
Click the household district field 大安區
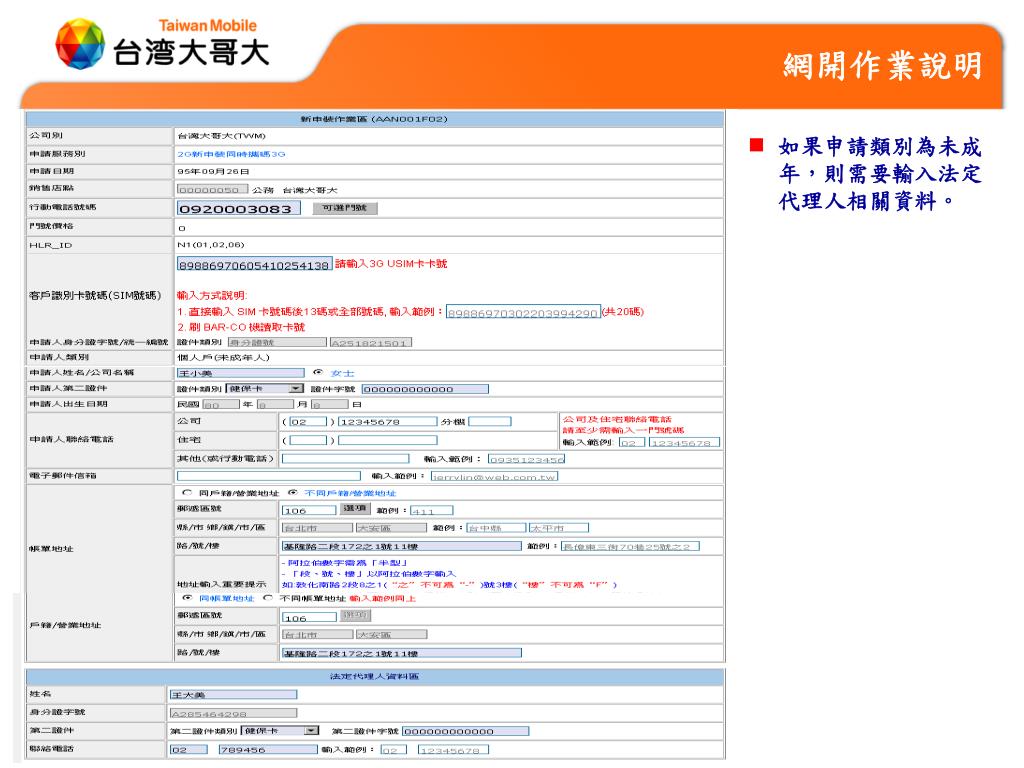click(392, 634)
